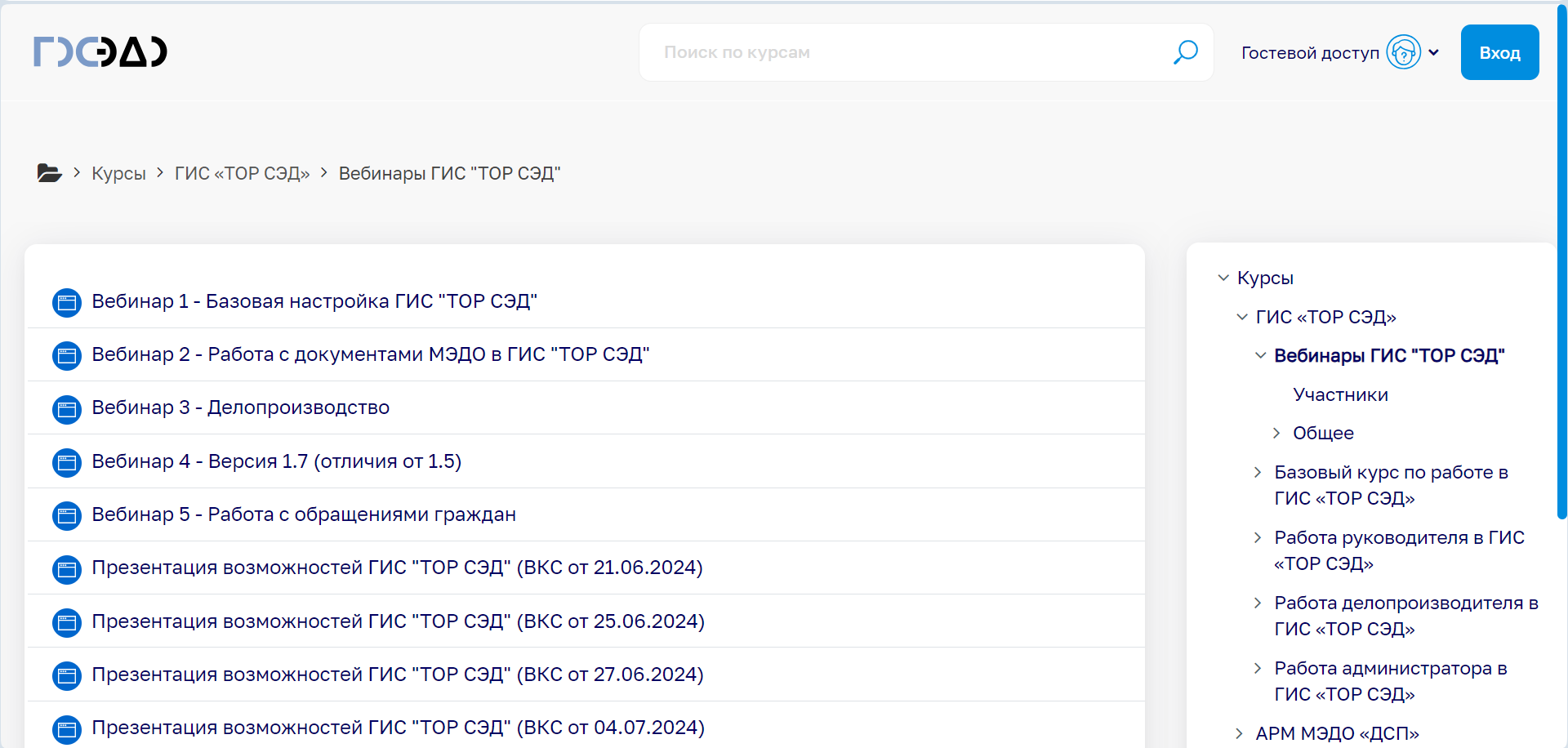Click the icon beside the 25.06.2024 presentation
The height and width of the screenshot is (748, 1568).
pyautogui.click(x=67, y=623)
